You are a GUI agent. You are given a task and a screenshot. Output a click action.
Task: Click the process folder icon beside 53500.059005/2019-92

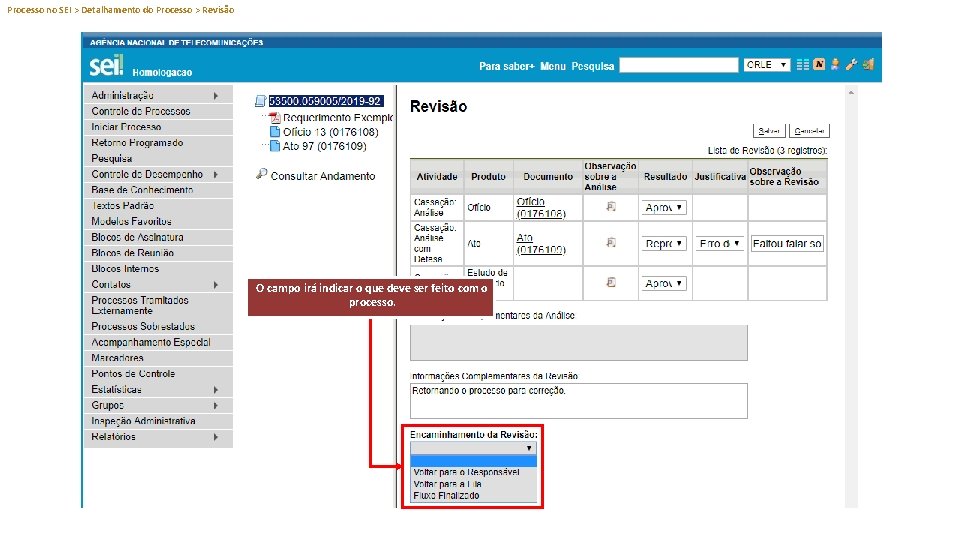point(261,101)
